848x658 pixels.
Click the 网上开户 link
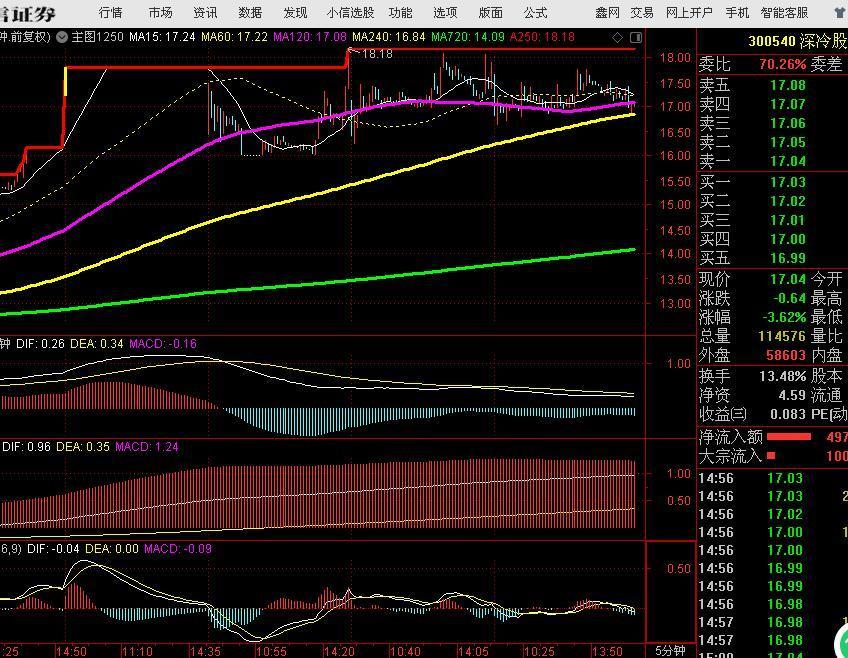pos(689,13)
